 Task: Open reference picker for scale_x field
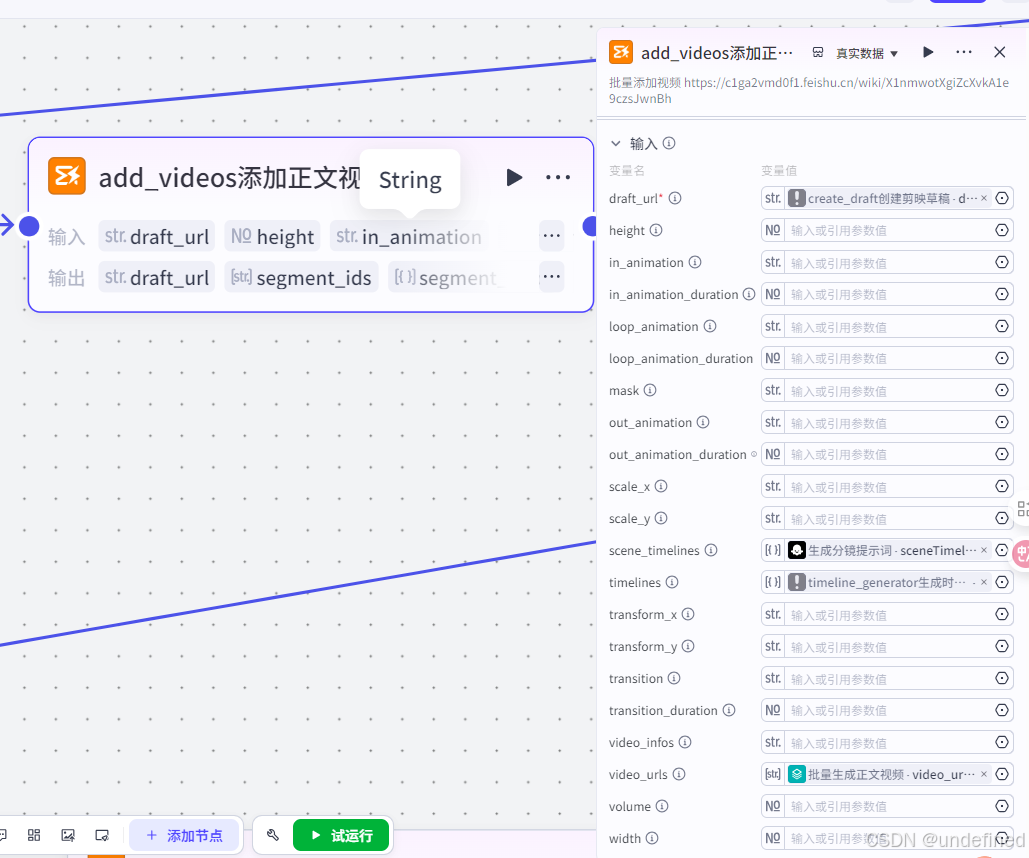(x=1002, y=486)
